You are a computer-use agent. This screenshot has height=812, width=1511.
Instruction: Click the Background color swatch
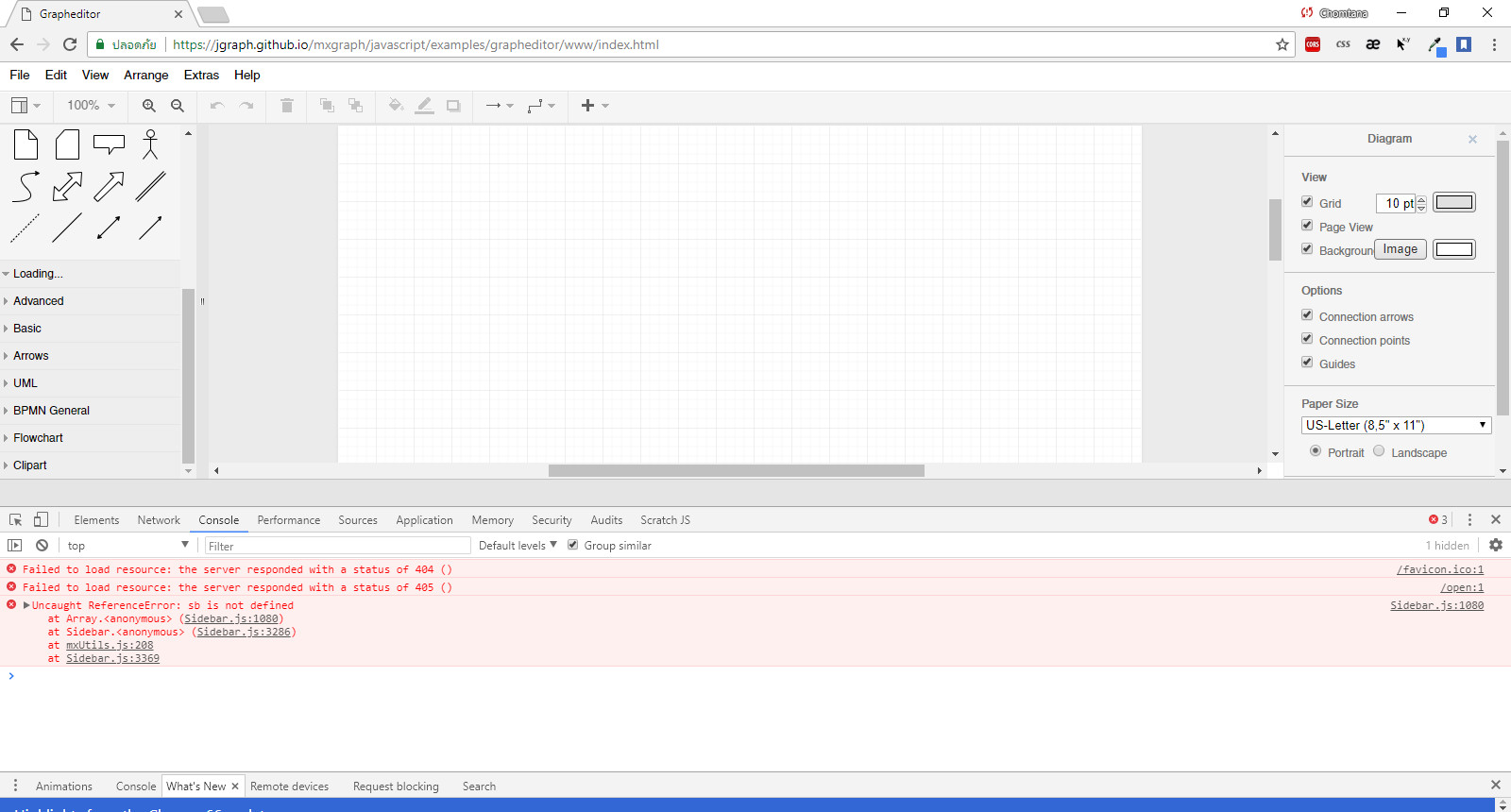(x=1454, y=249)
